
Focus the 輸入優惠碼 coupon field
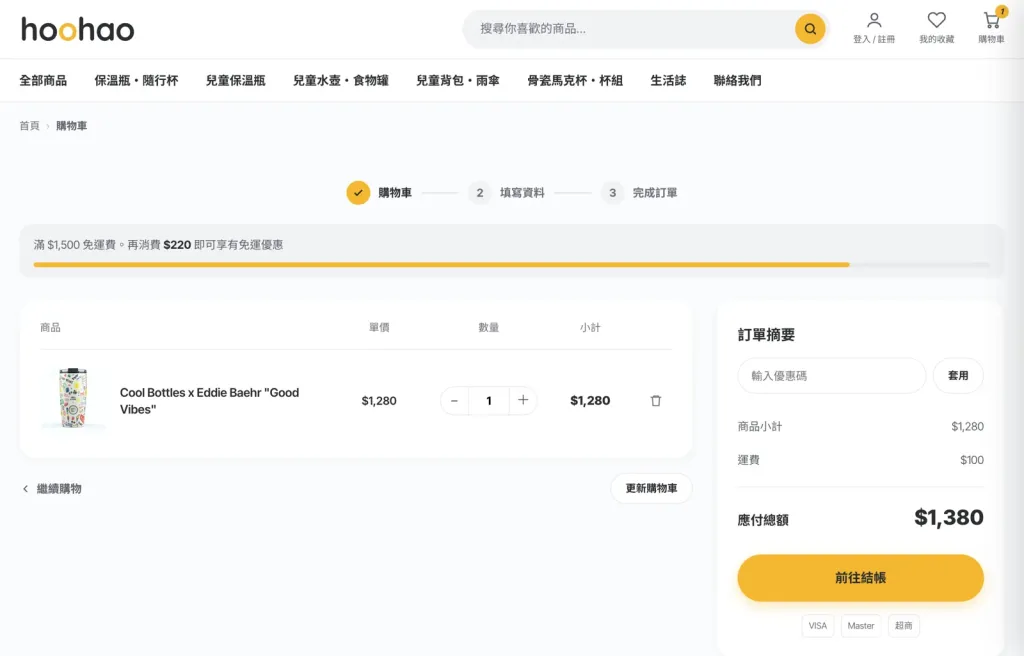[831, 376]
